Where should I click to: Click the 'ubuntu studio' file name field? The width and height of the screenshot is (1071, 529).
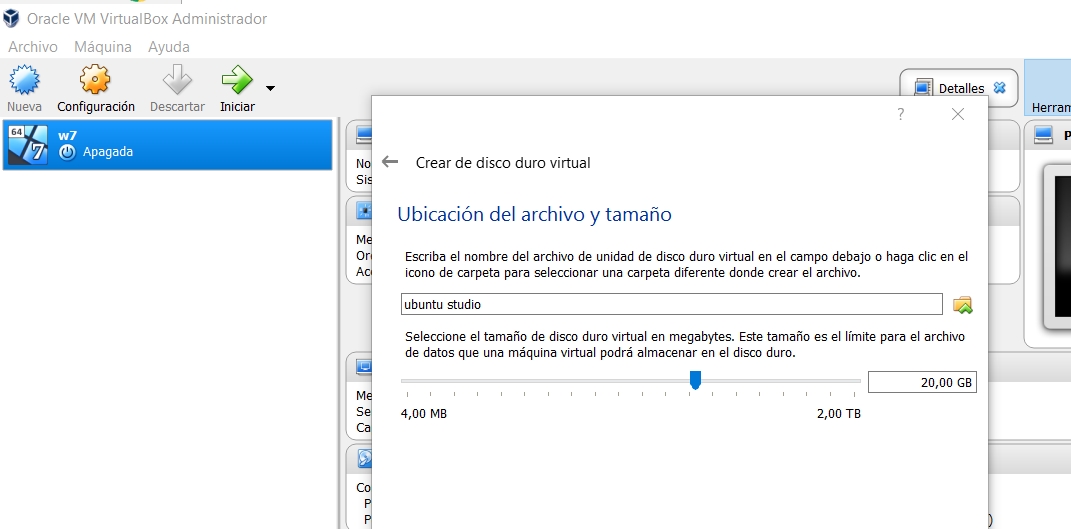pyautogui.click(x=670, y=304)
